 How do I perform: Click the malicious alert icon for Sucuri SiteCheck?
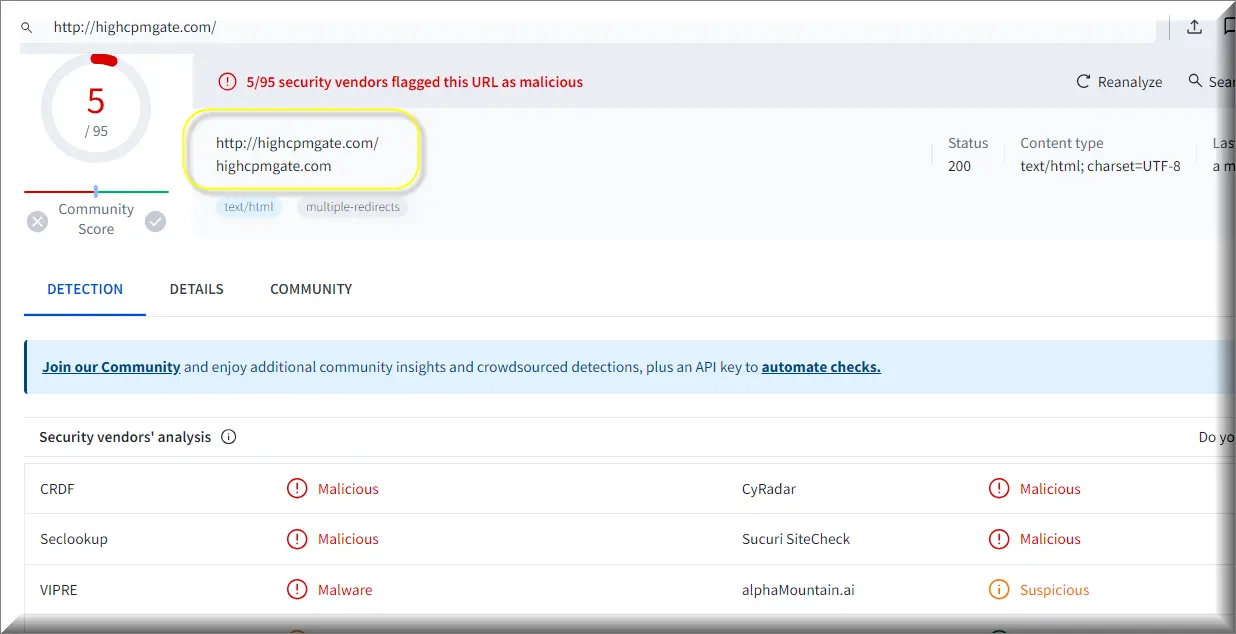pos(999,539)
